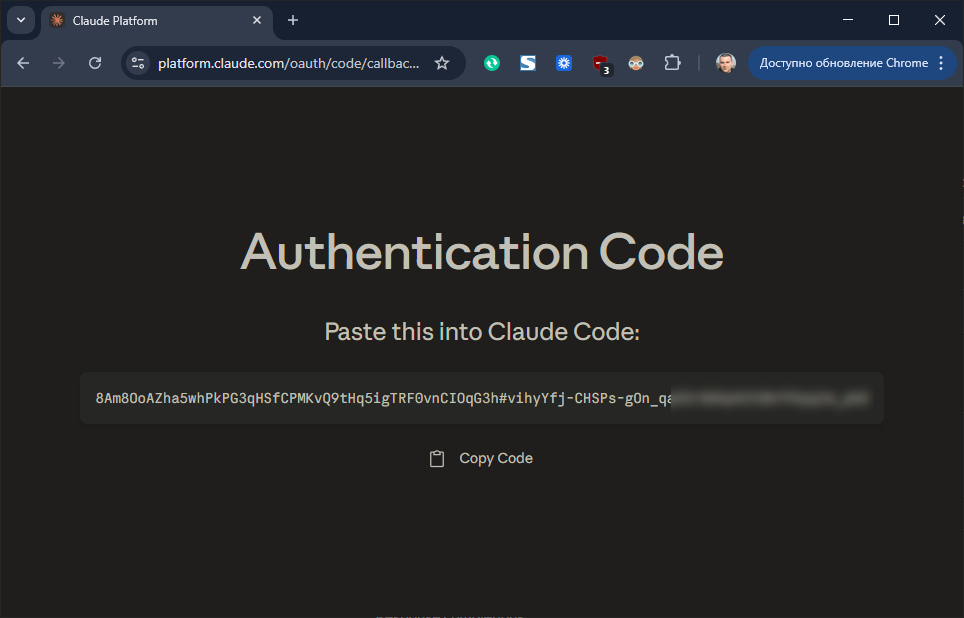Open the blue snowflake extension
The width and height of the screenshot is (964, 618).
coord(564,62)
